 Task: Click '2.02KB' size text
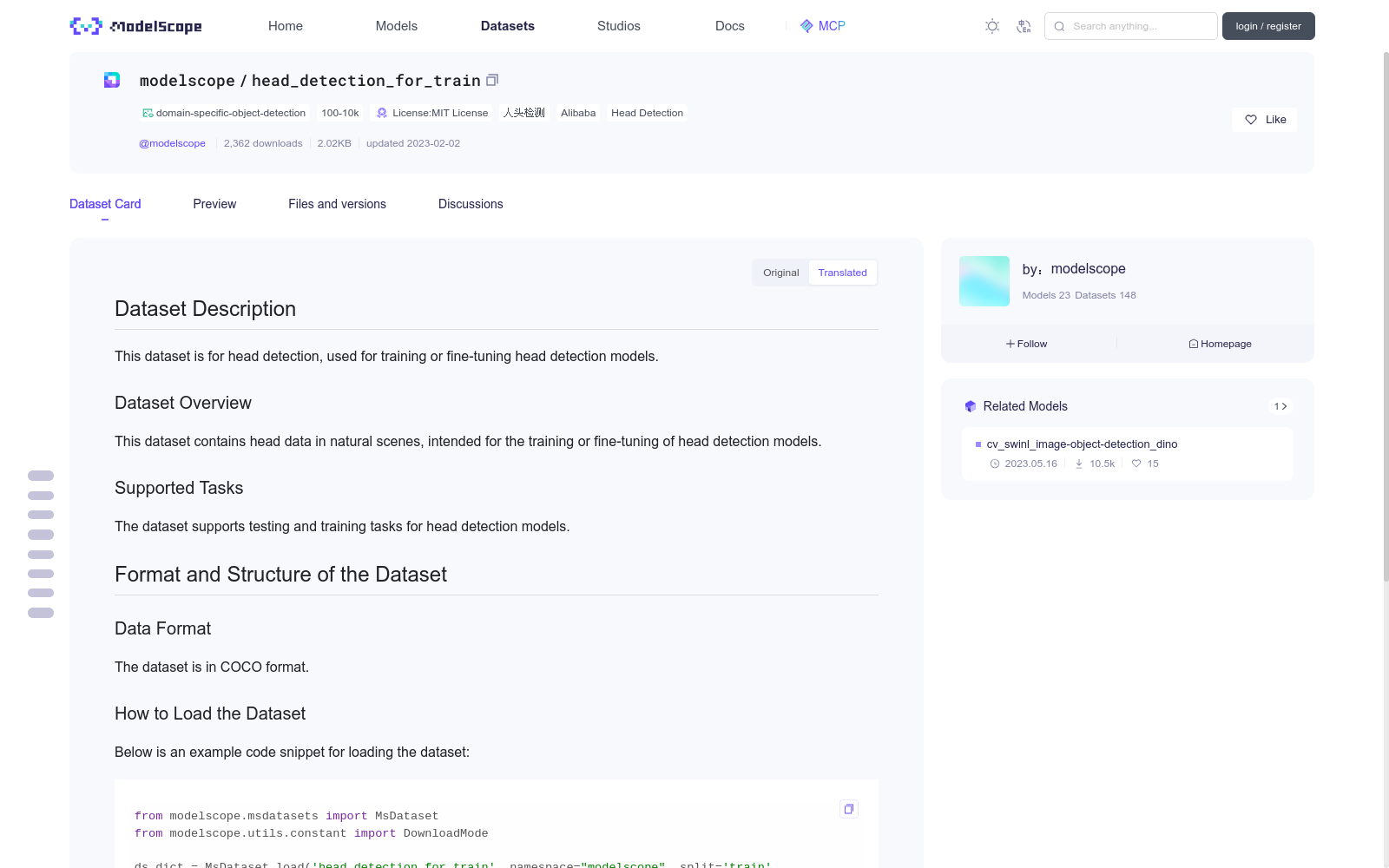click(334, 143)
